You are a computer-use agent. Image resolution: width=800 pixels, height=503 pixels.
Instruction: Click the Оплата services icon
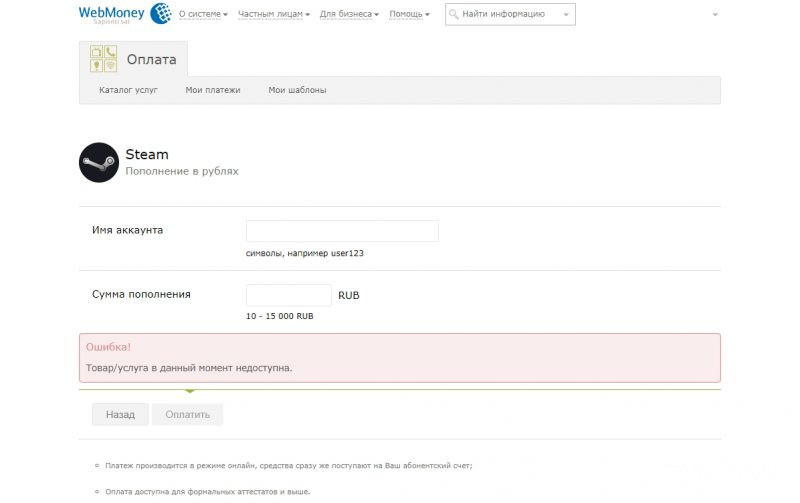click(104, 58)
